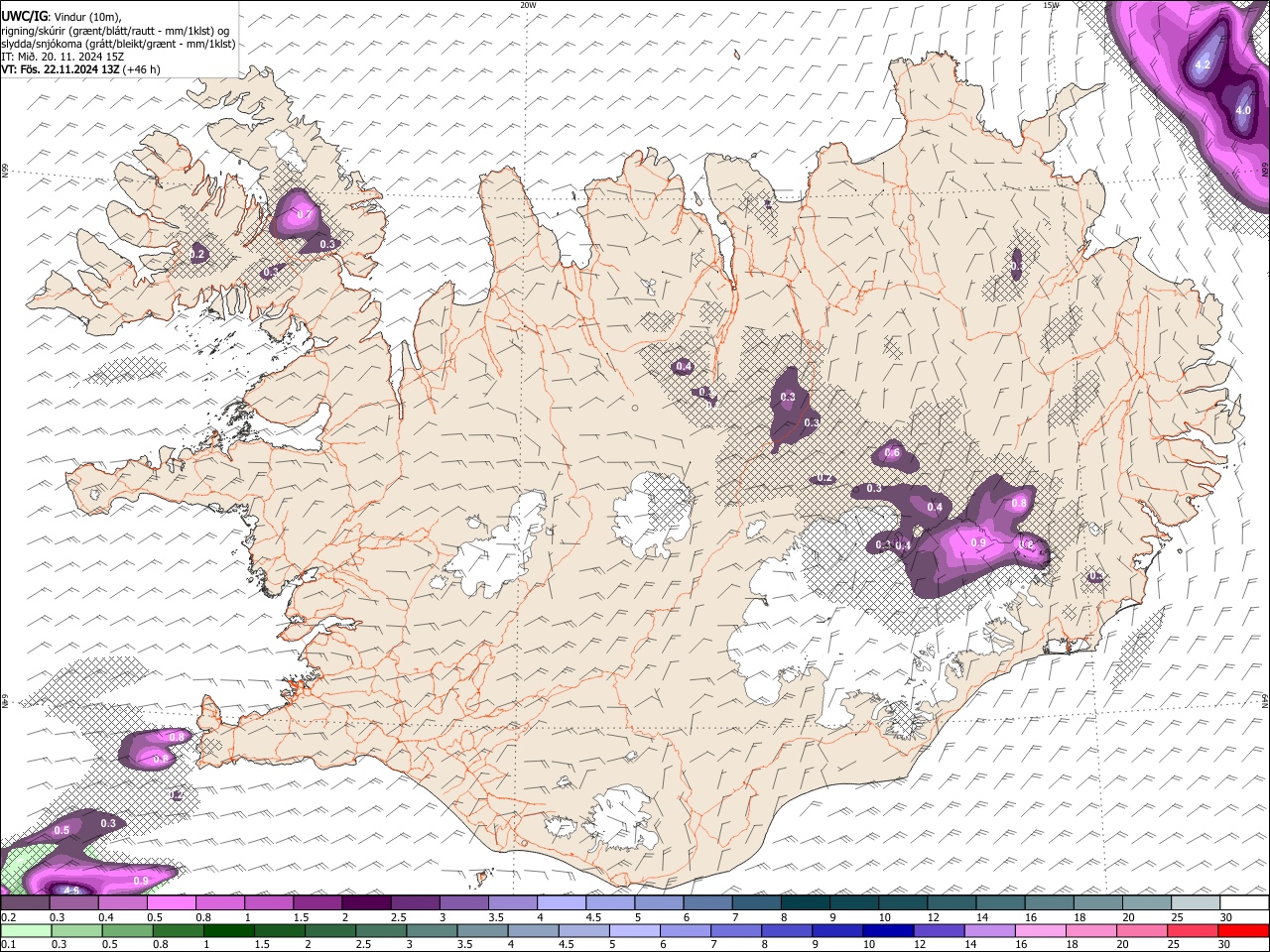Viewport: 1270px width, 952px height.
Task: Select the top-row legend swatch starting at 0.8
Action: point(220,903)
